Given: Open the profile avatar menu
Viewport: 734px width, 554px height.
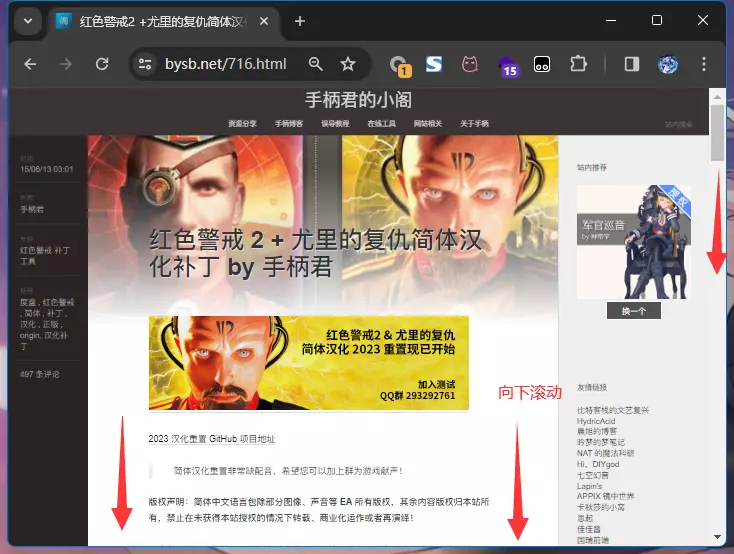Looking at the screenshot, I should click(668, 64).
